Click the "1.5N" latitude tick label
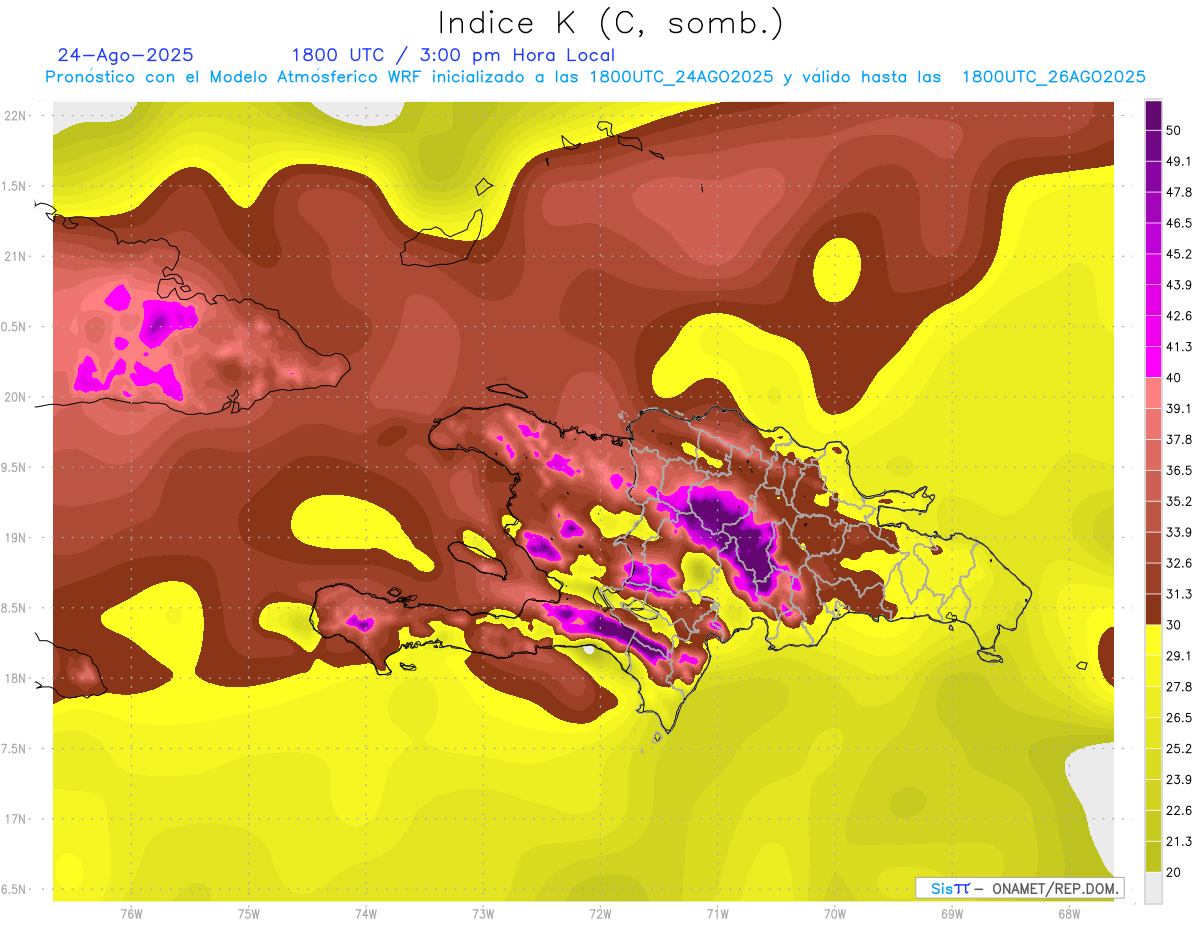The width and height of the screenshot is (1200, 927). click(x=15, y=186)
